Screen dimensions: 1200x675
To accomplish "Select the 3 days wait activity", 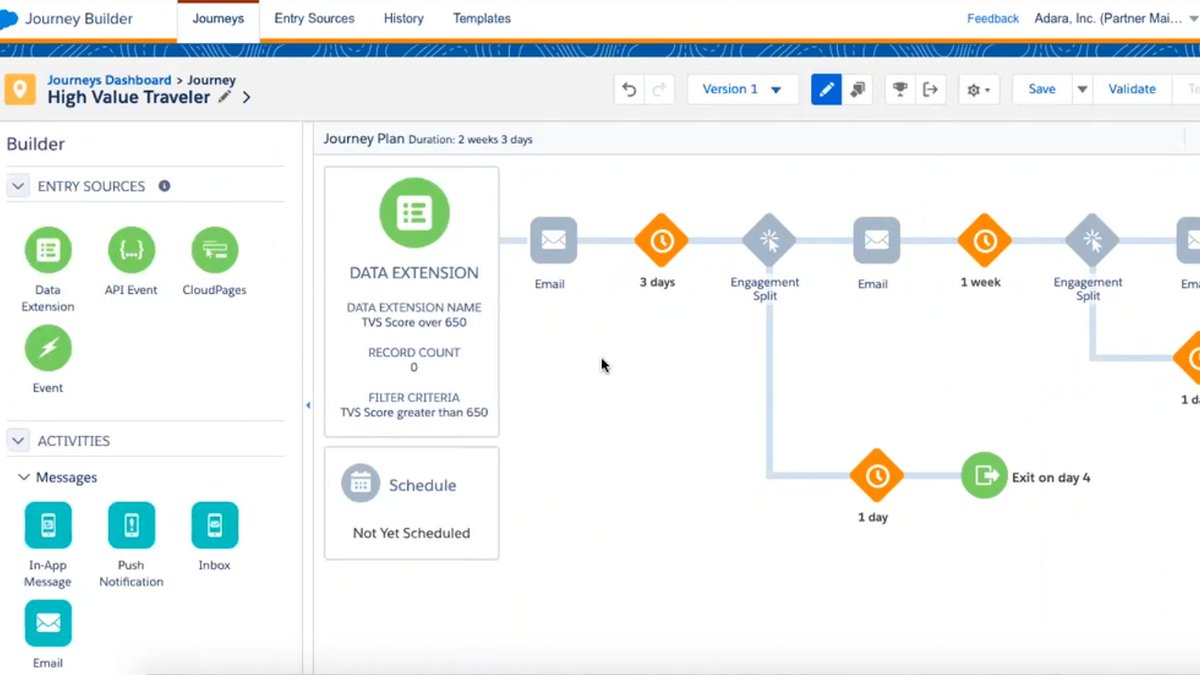I will pyautogui.click(x=661, y=240).
